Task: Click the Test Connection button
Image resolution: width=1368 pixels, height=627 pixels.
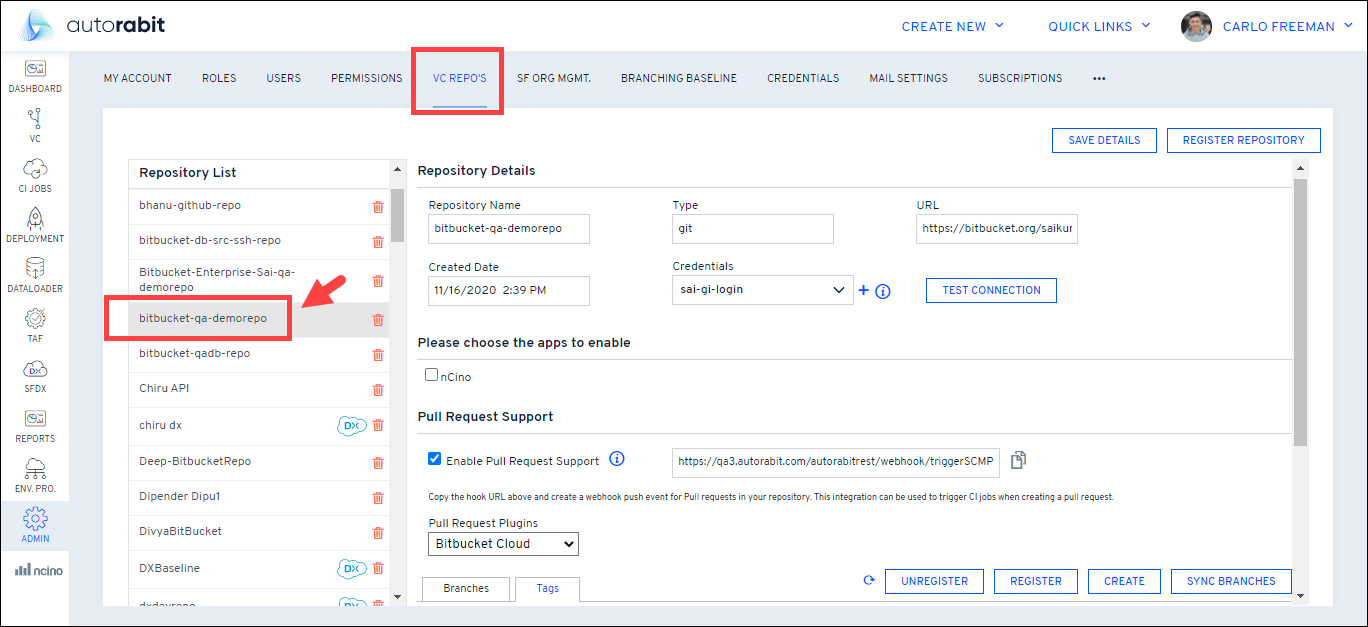Action: coord(991,290)
